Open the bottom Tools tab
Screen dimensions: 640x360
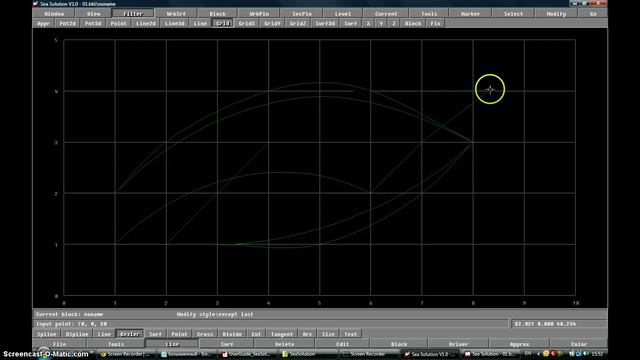(x=116, y=344)
